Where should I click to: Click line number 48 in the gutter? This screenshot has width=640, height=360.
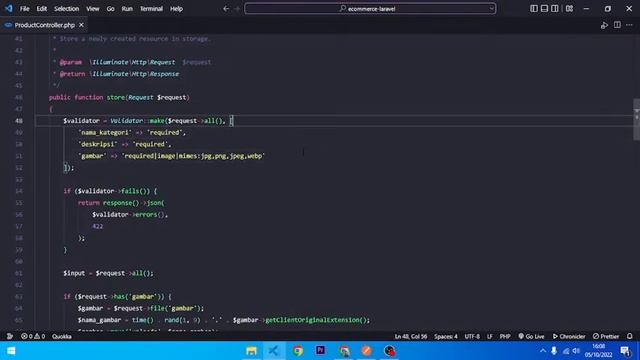point(19,121)
